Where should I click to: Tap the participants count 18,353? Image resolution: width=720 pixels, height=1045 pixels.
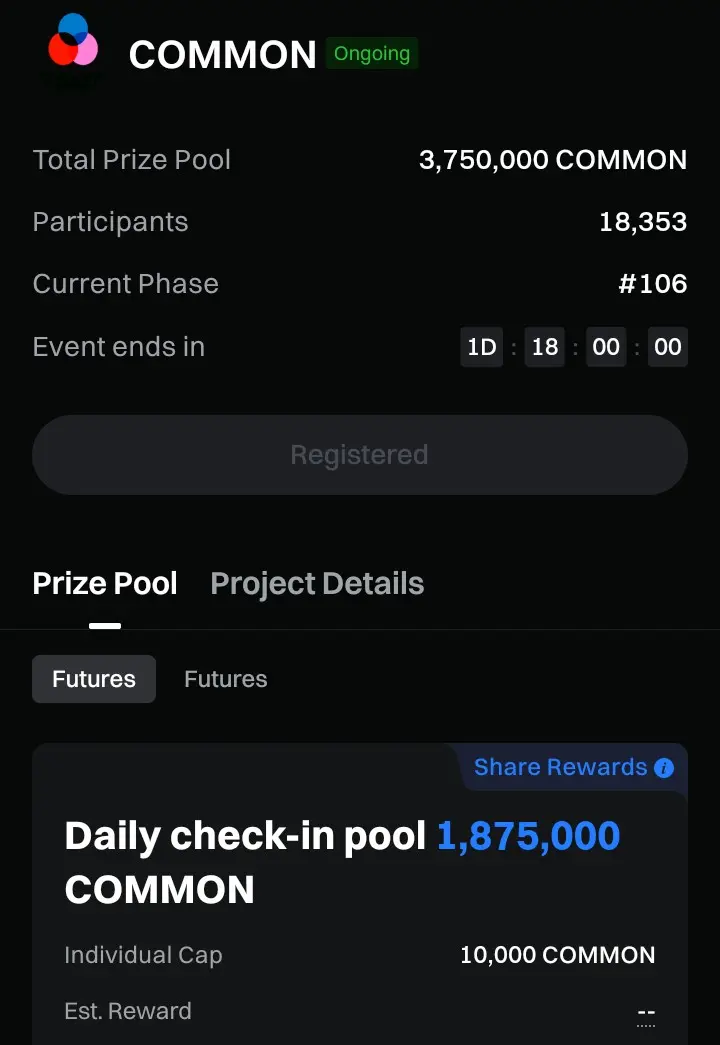point(643,222)
